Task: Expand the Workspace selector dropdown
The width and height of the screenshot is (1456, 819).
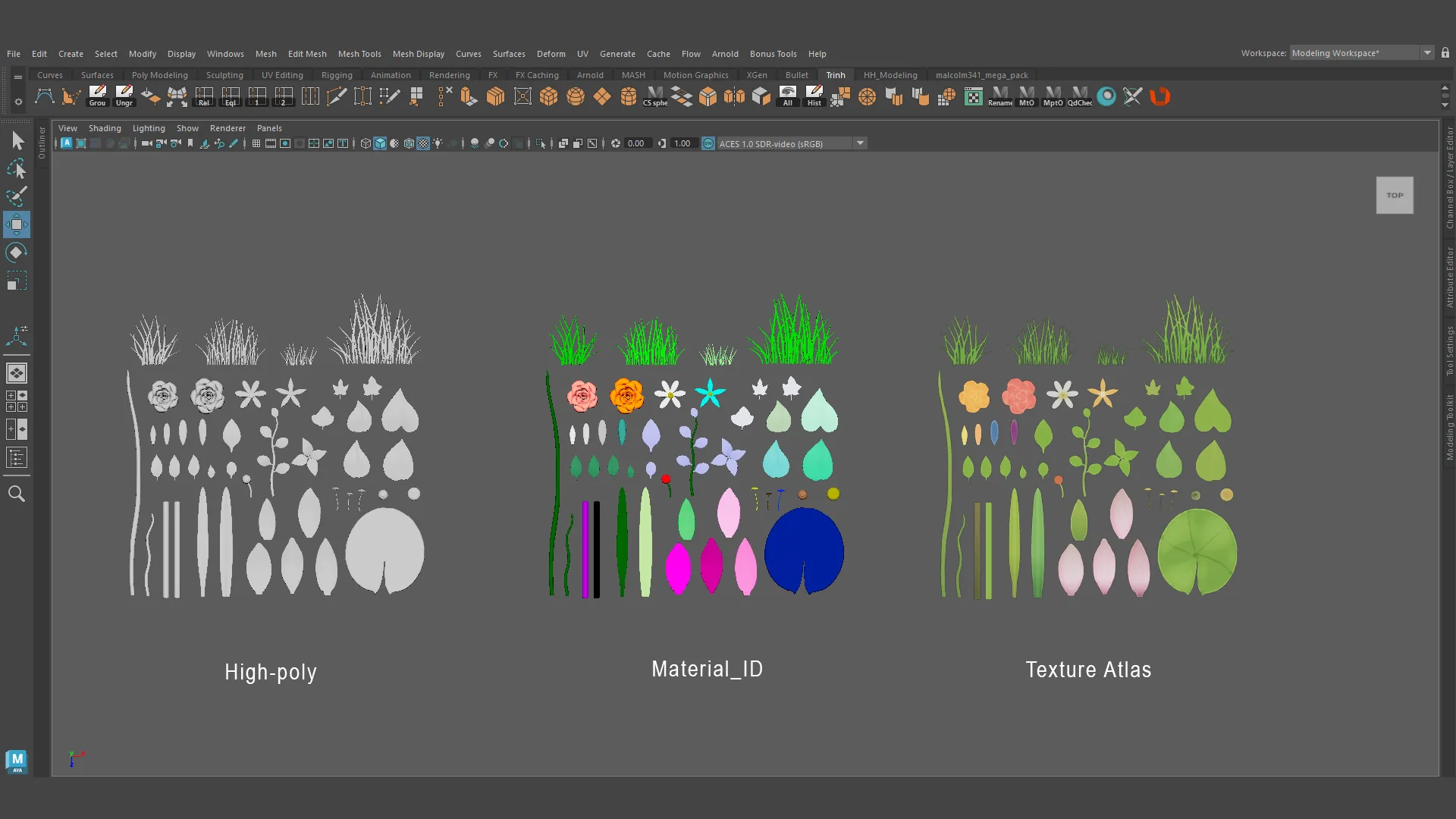Action: click(1427, 53)
